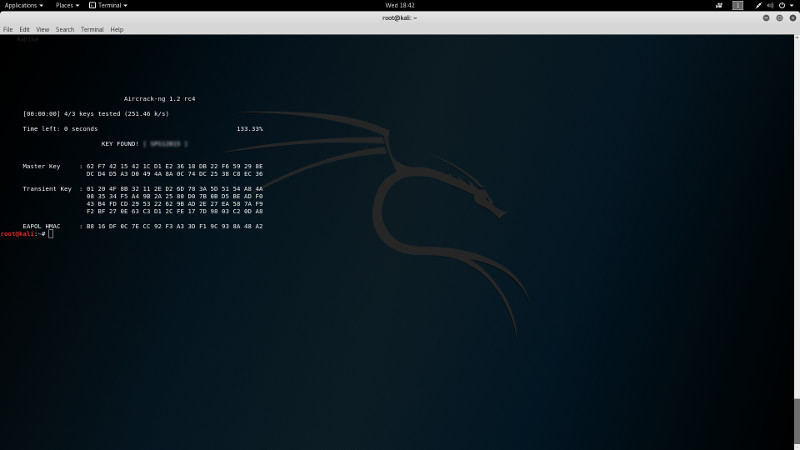Open the View menu

click(x=42, y=30)
